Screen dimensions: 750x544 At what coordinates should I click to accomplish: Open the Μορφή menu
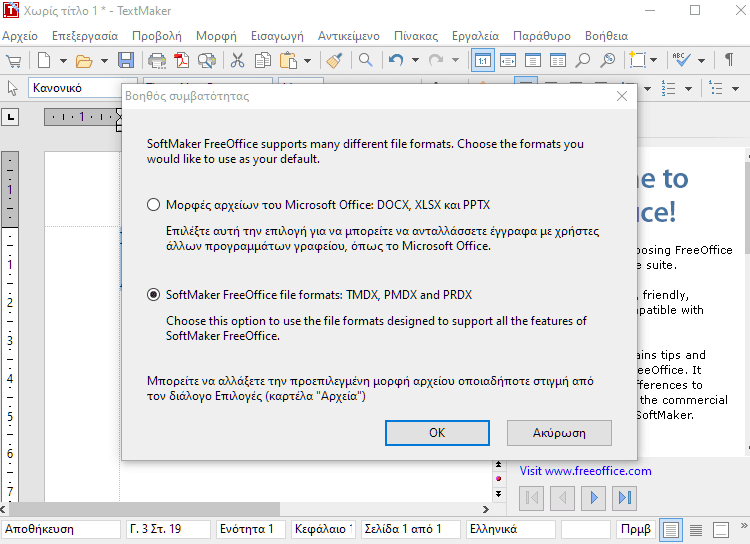pos(216,36)
